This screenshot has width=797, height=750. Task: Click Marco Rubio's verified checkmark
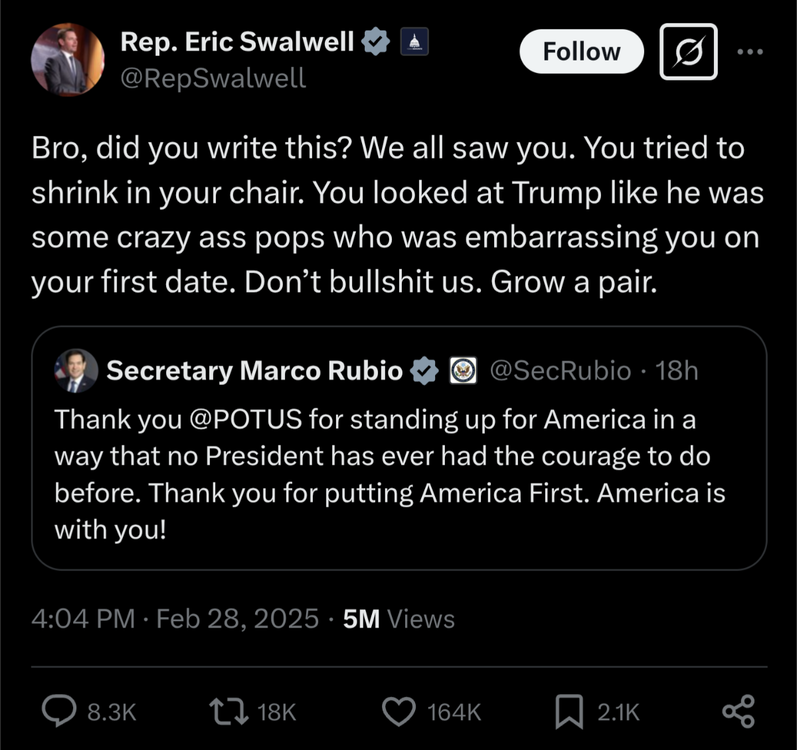(425, 371)
